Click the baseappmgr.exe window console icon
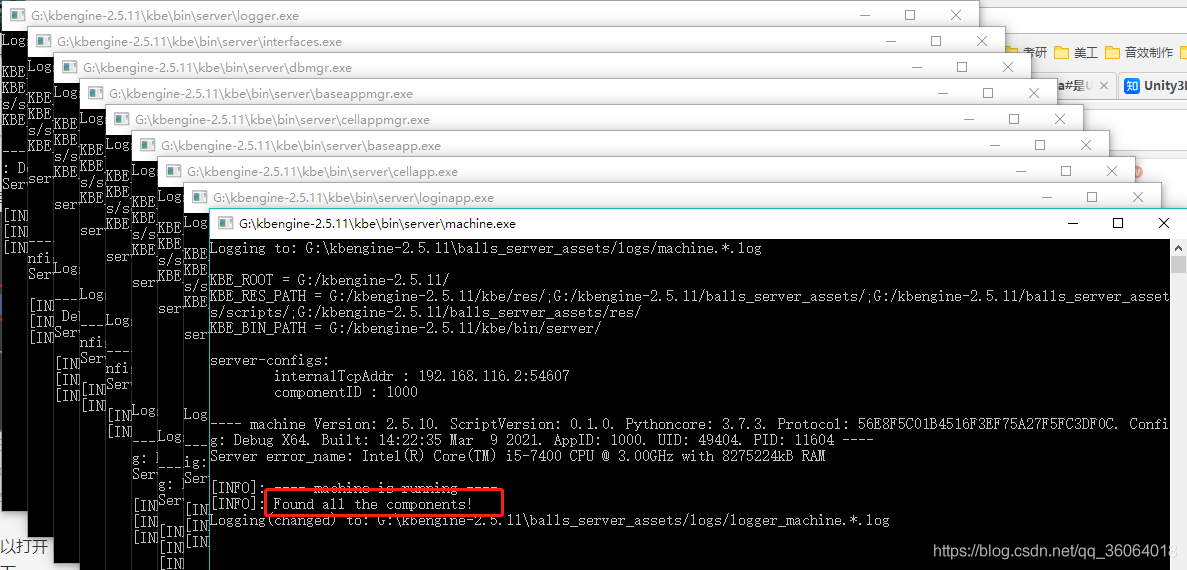This screenshot has width=1187, height=570. (x=96, y=94)
